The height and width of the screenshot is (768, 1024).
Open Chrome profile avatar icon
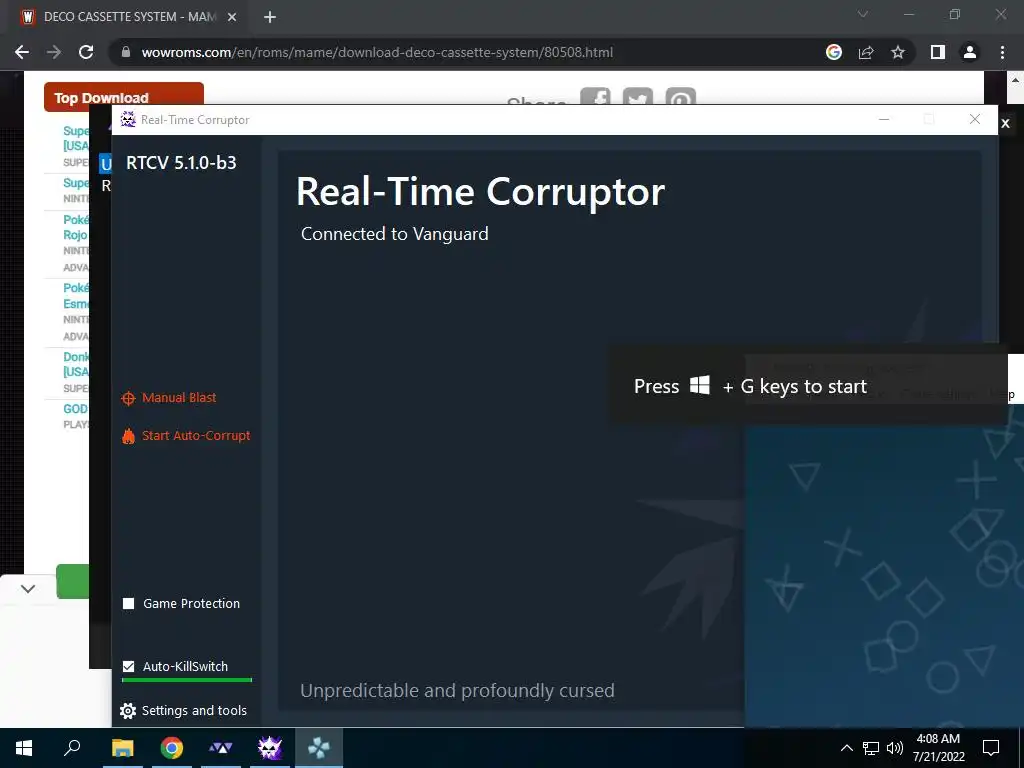[970, 52]
